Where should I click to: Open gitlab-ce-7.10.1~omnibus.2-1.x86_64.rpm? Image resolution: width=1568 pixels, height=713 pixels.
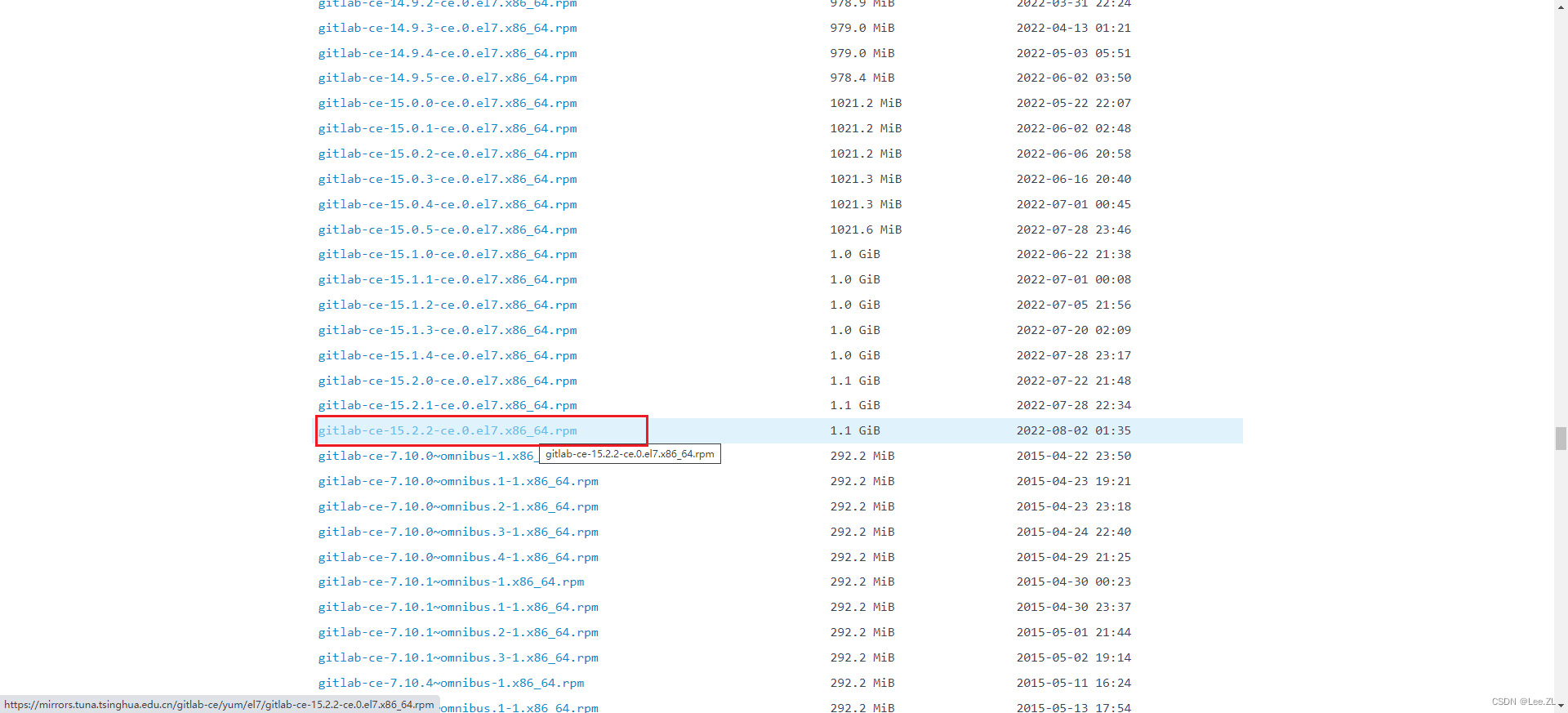[458, 632]
